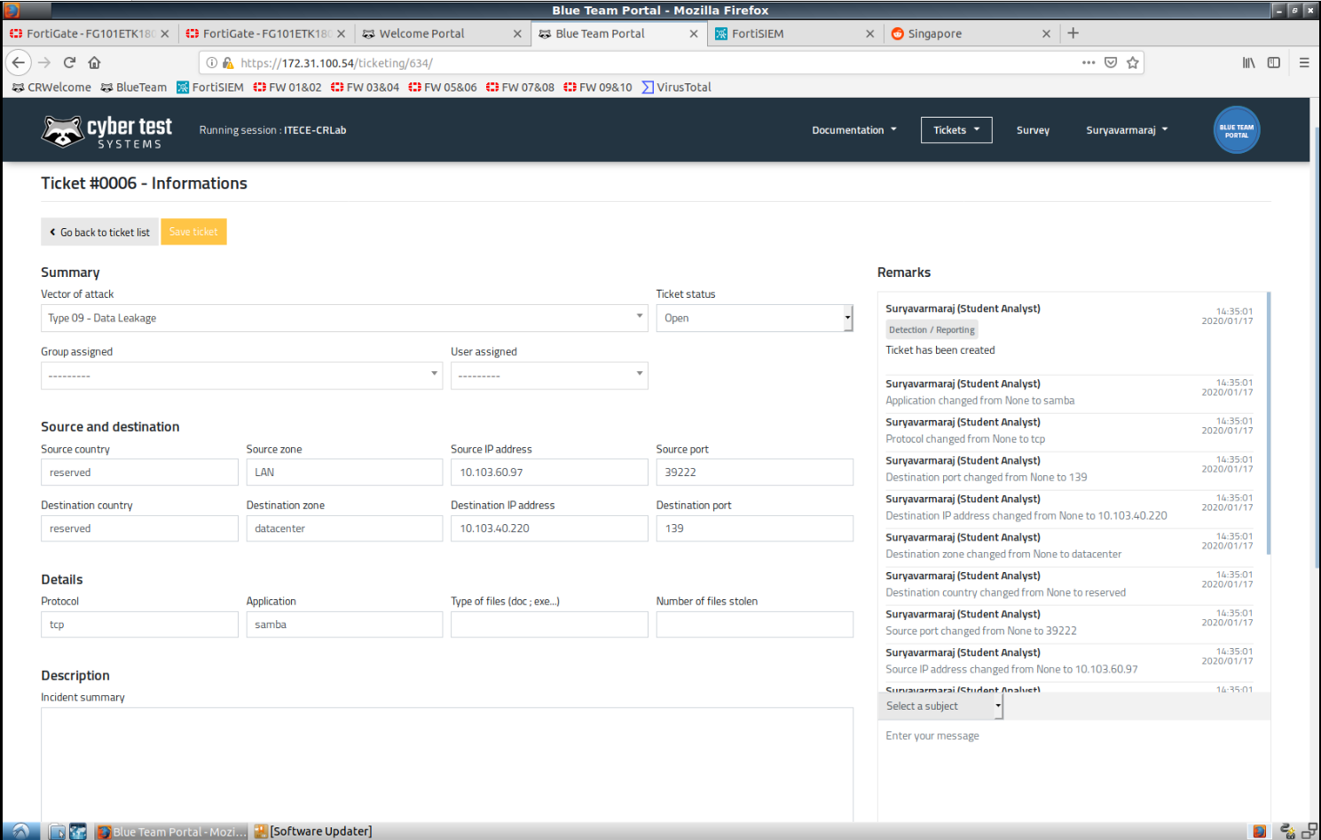Click the Incident summary text area
Viewport: 1321px width, 840px height.
coord(447,765)
